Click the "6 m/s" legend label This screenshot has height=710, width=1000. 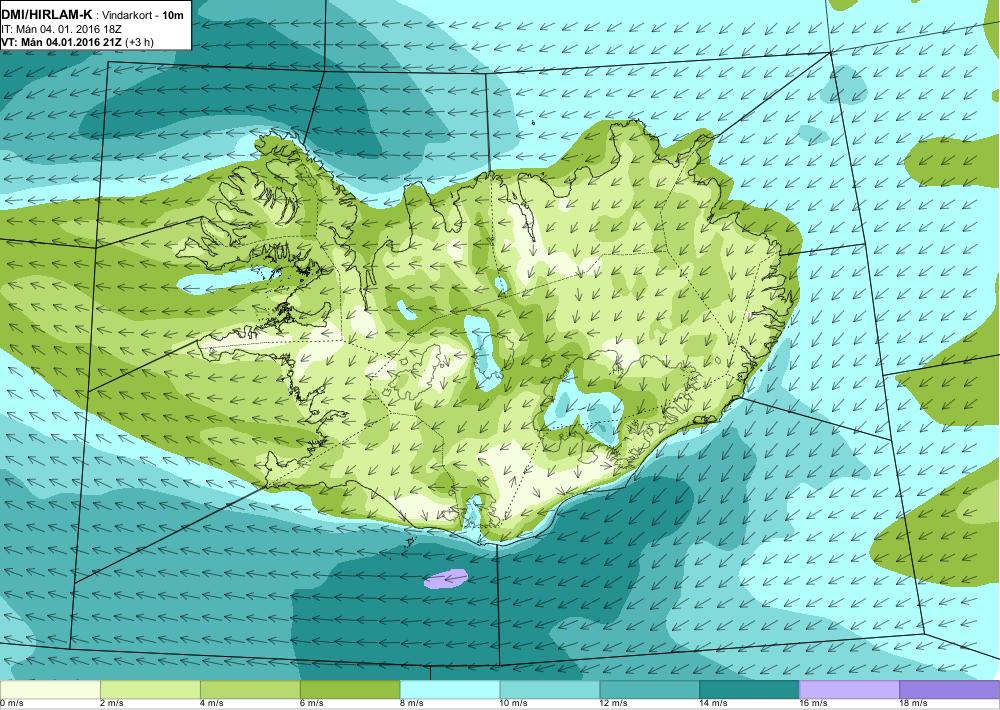coord(312,703)
